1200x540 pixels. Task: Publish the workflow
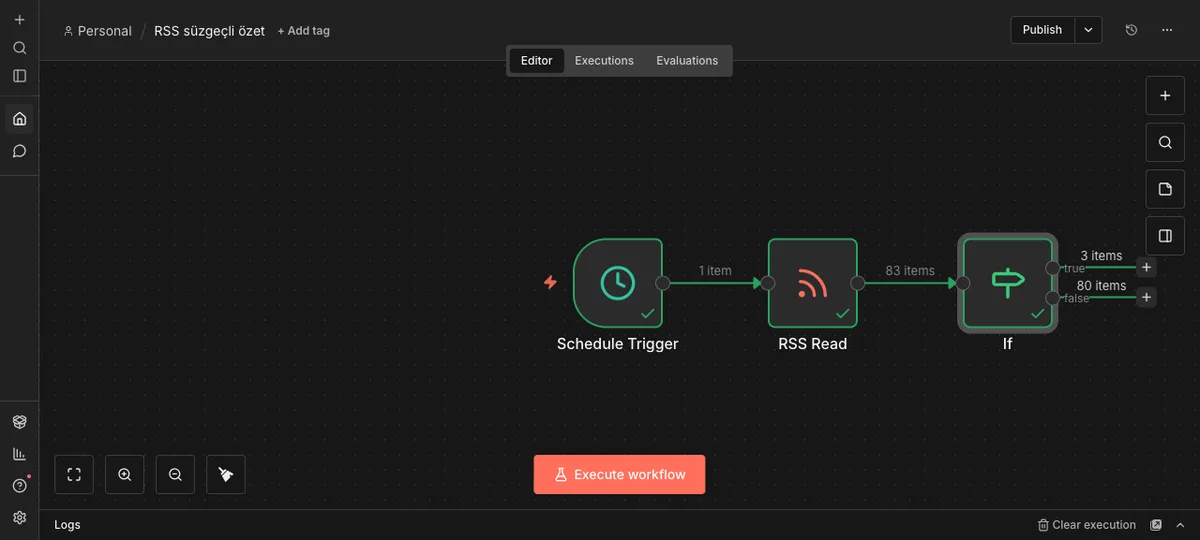pyautogui.click(x=1042, y=30)
